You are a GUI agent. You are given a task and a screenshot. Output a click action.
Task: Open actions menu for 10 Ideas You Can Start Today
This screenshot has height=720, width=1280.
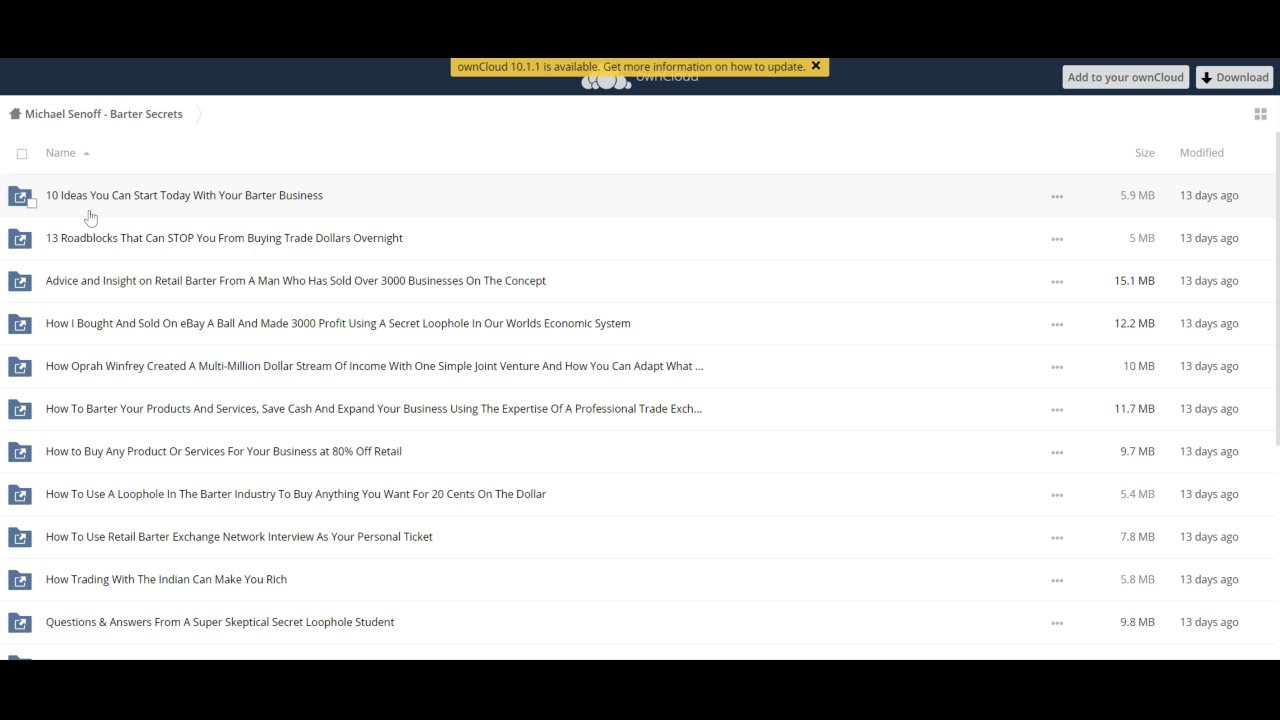[1057, 196]
